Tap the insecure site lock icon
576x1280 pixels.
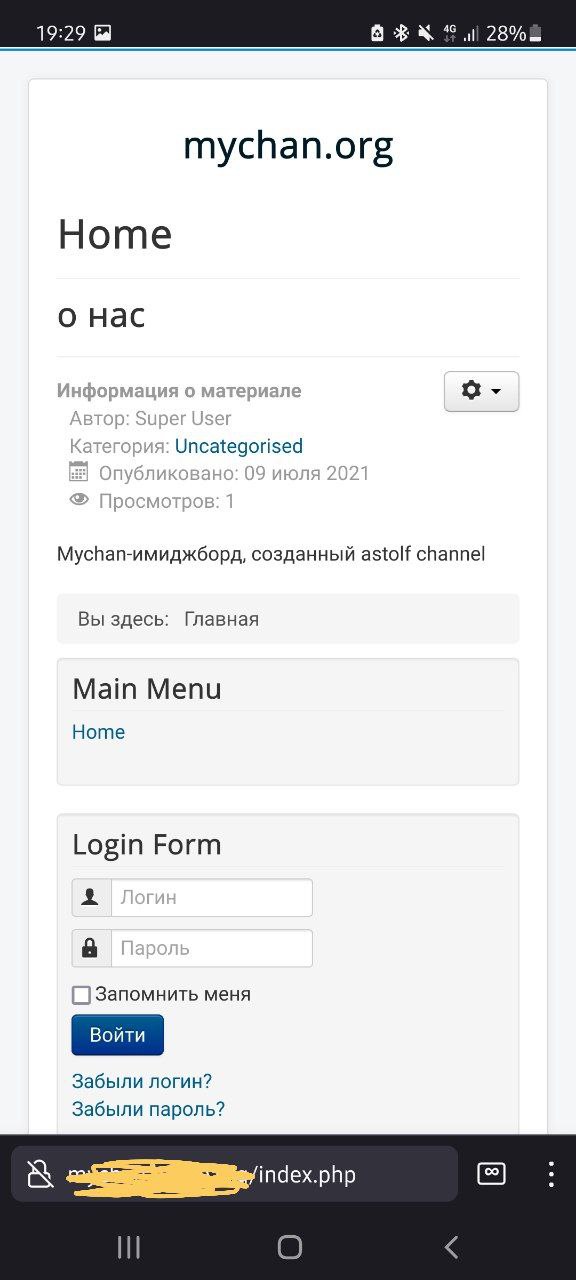pyautogui.click(x=40, y=1174)
